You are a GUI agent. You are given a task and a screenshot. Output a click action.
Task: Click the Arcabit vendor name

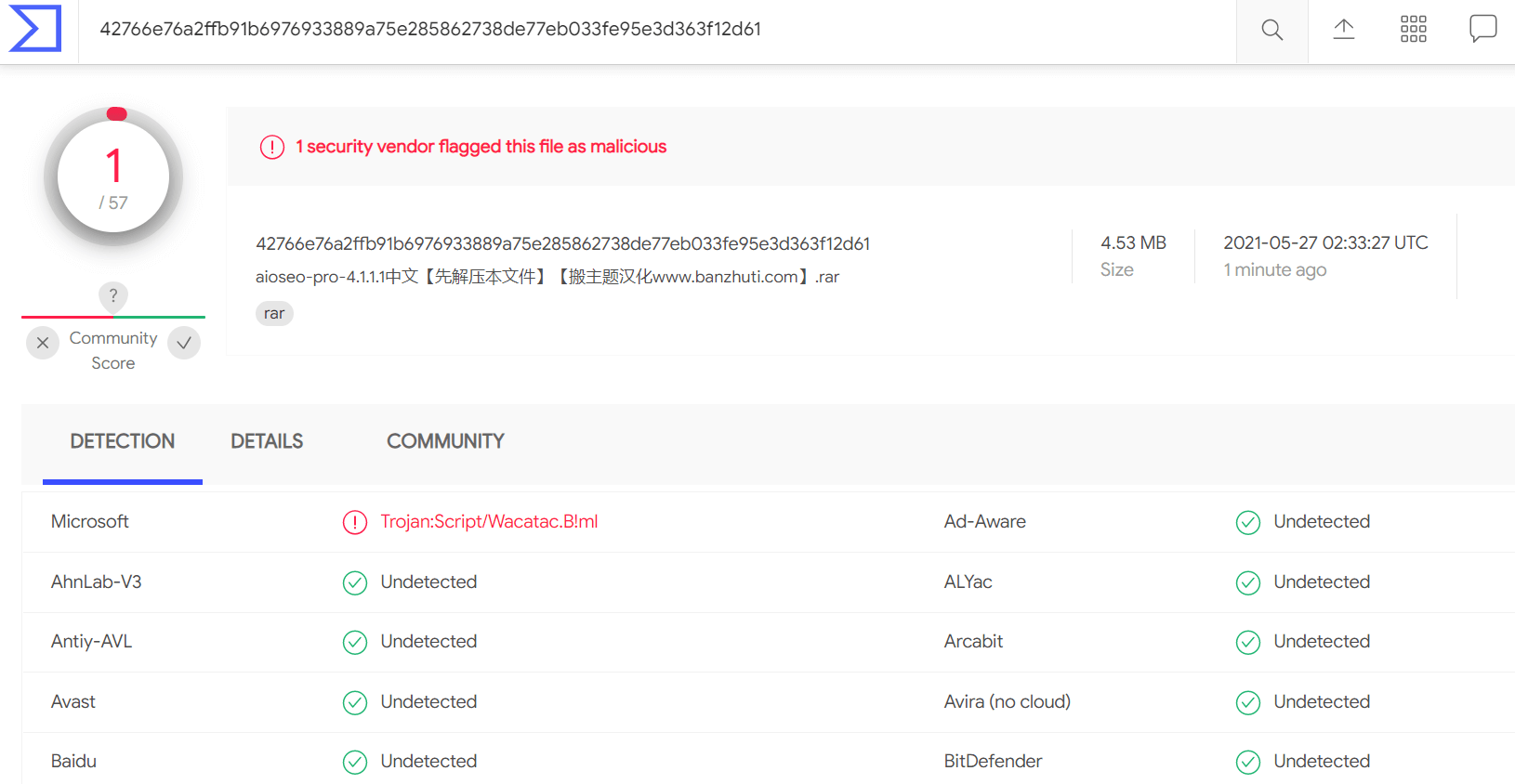(x=974, y=641)
